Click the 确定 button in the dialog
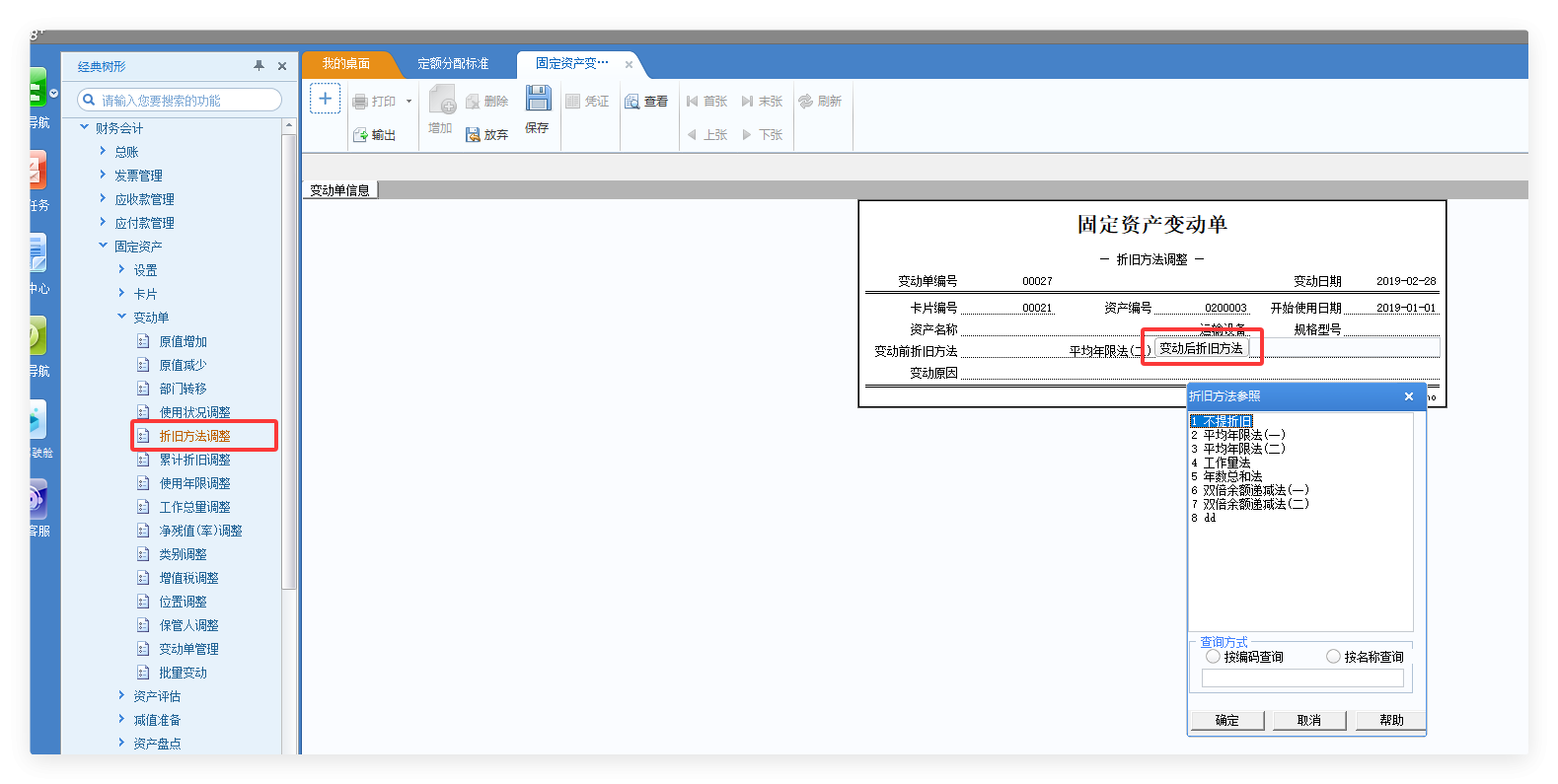Image resolution: width=1558 pixels, height=784 pixels. point(1227,721)
